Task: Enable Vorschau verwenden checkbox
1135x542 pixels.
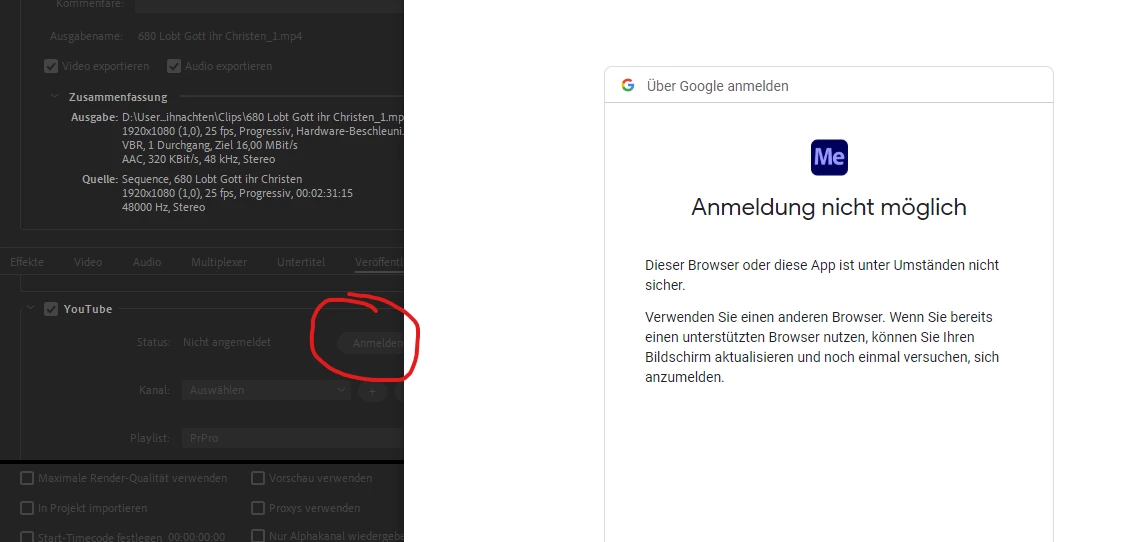Action: (x=258, y=478)
